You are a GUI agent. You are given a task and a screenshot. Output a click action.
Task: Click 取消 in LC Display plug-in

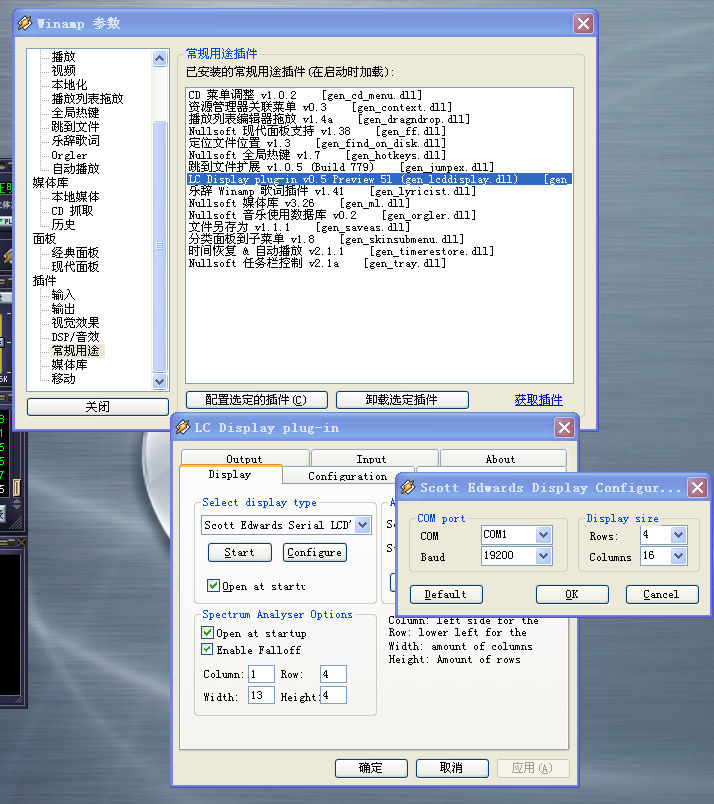(452, 768)
